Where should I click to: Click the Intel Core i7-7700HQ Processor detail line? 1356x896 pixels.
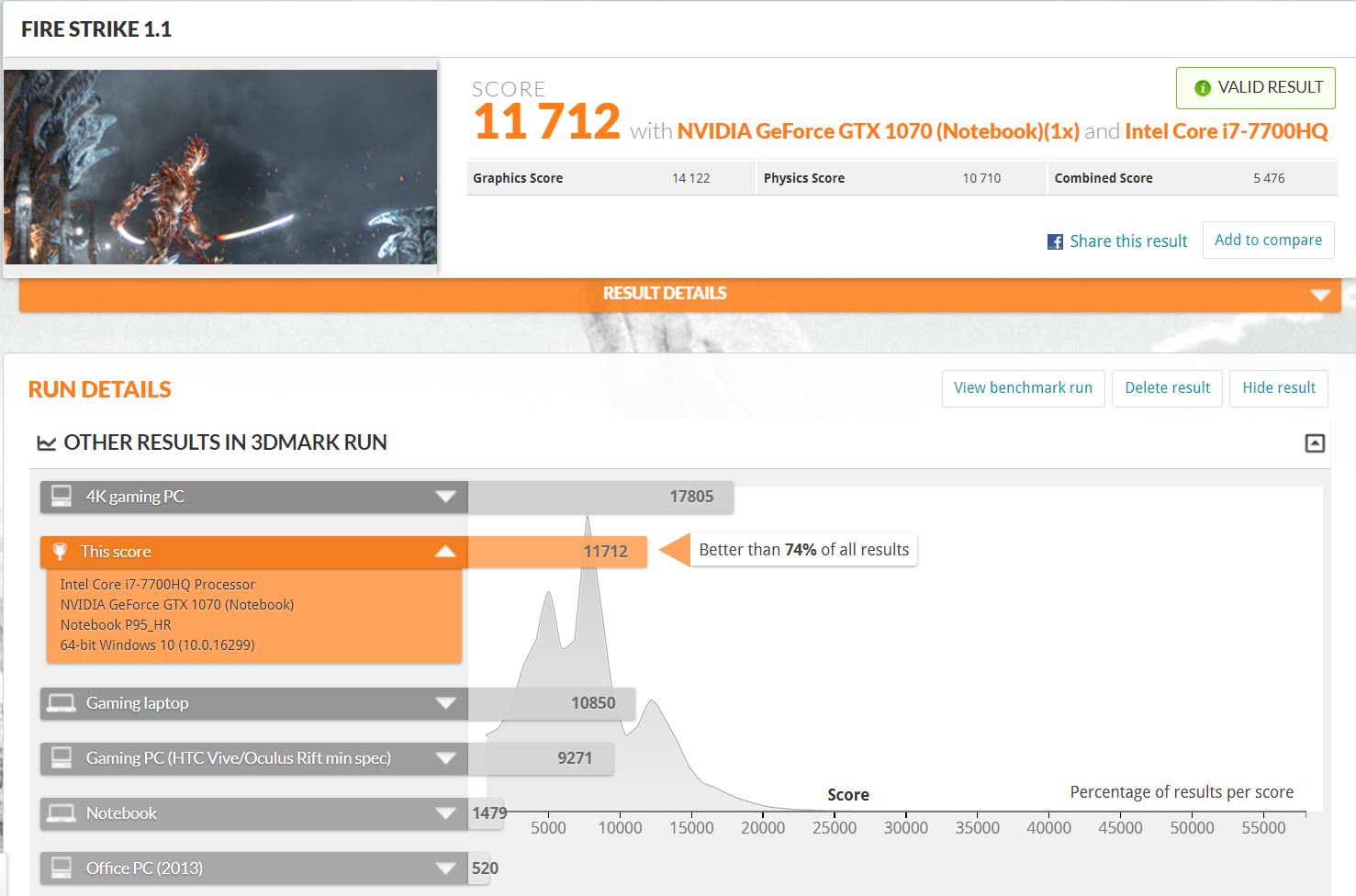point(158,585)
